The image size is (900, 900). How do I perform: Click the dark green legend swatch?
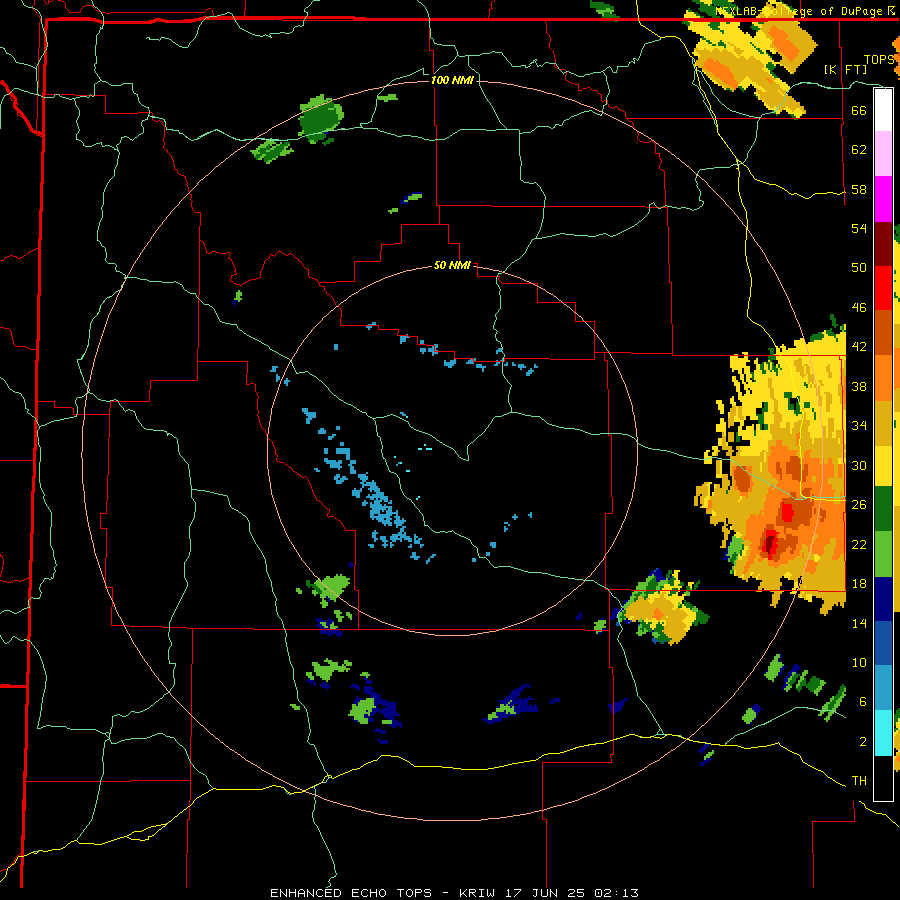click(x=883, y=509)
